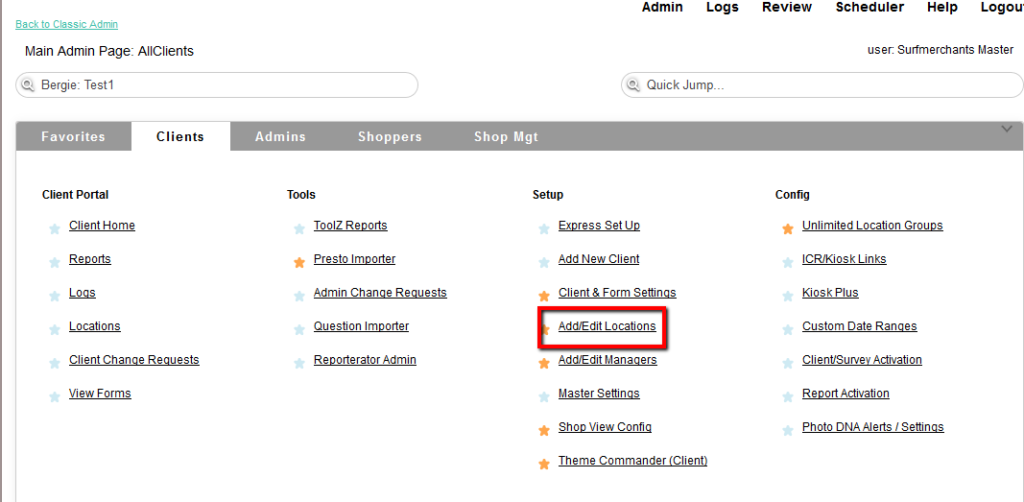This screenshot has width=1024, height=502.
Task: Click the star beside Question Importer
Action: 299,330
